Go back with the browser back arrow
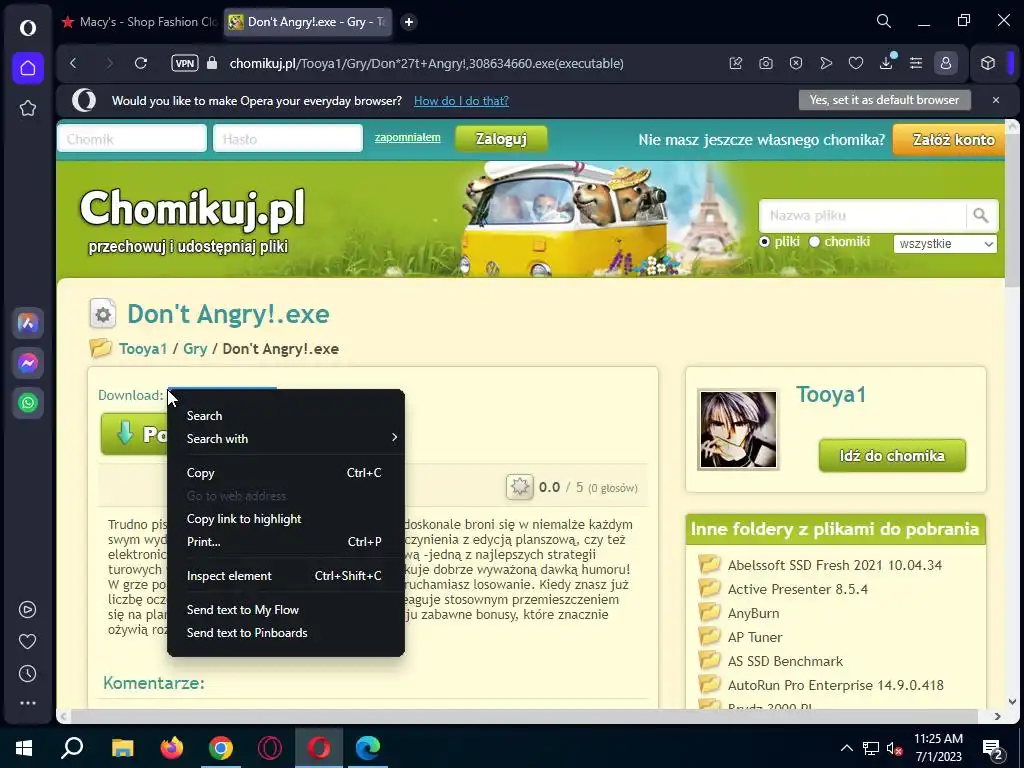This screenshot has height=768, width=1024. [x=73, y=63]
